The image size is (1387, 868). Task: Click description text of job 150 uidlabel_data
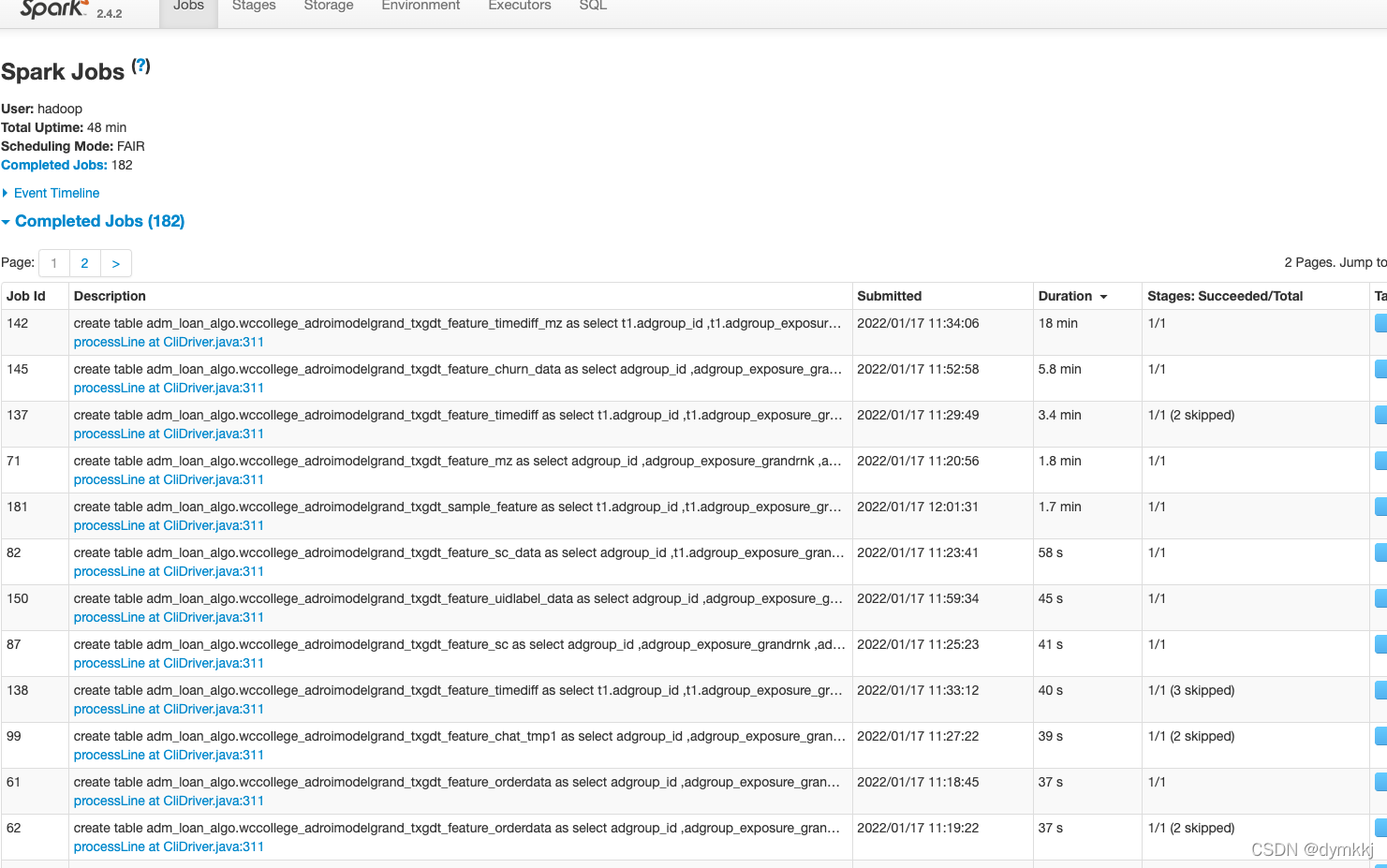coord(458,598)
